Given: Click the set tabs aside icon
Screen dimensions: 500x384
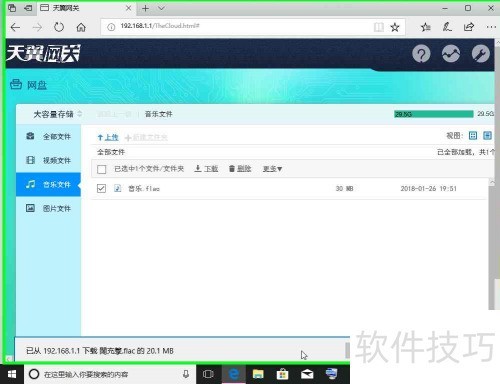Looking at the screenshot, I should tap(28, 8).
